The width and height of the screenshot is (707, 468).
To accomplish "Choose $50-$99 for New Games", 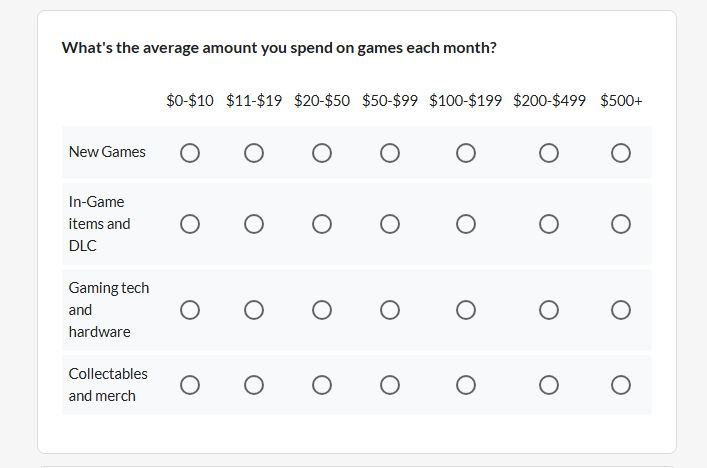I will [x=390, y=153].
